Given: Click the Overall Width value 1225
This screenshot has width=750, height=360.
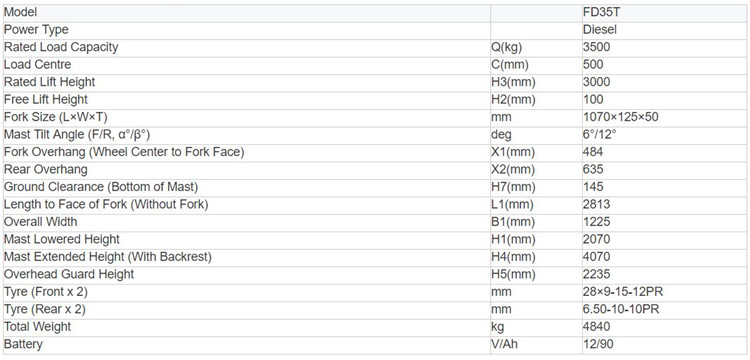Looking at the screenshot, I should click(x=596, y=222).
